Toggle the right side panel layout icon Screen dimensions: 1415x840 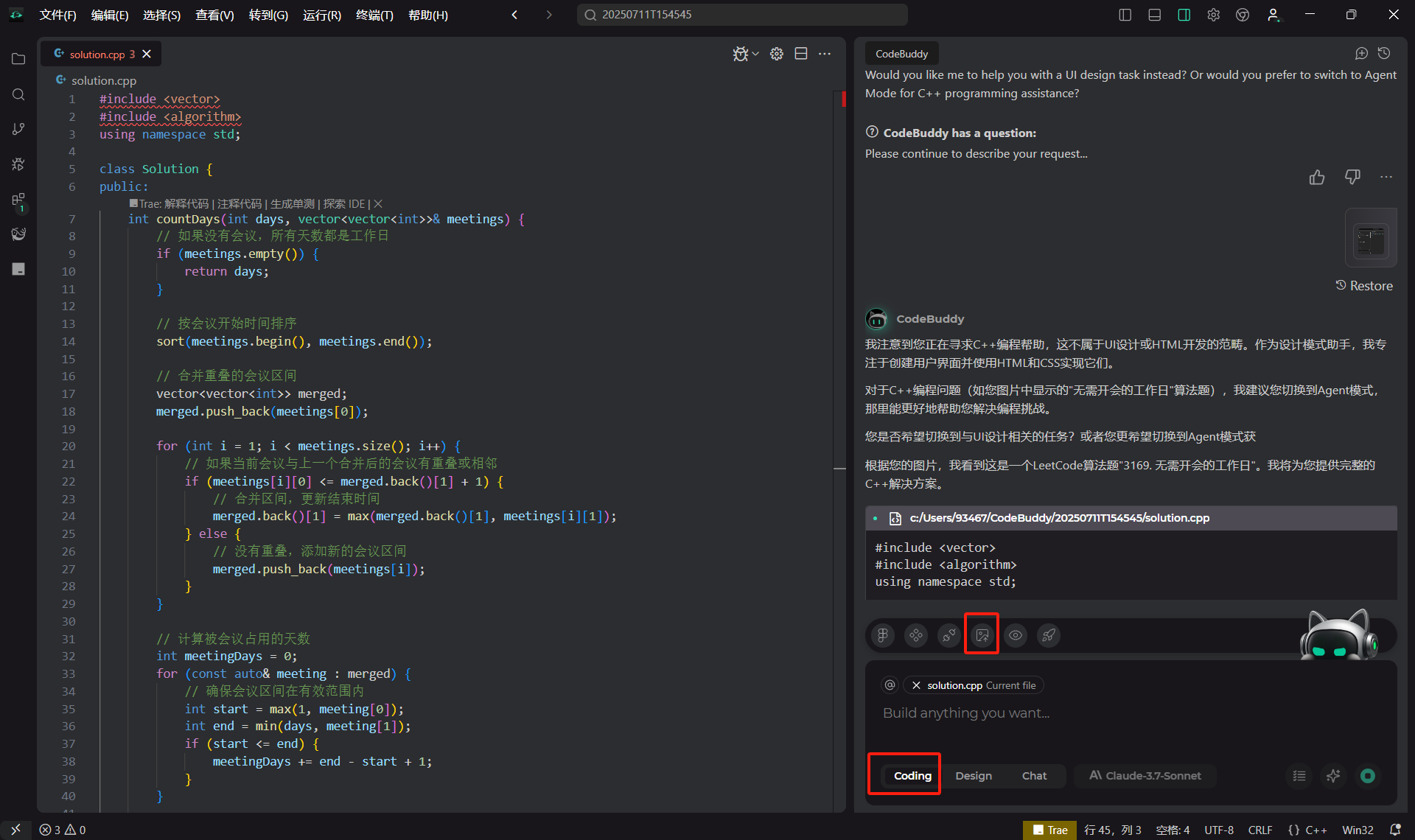coord(1184,15)
